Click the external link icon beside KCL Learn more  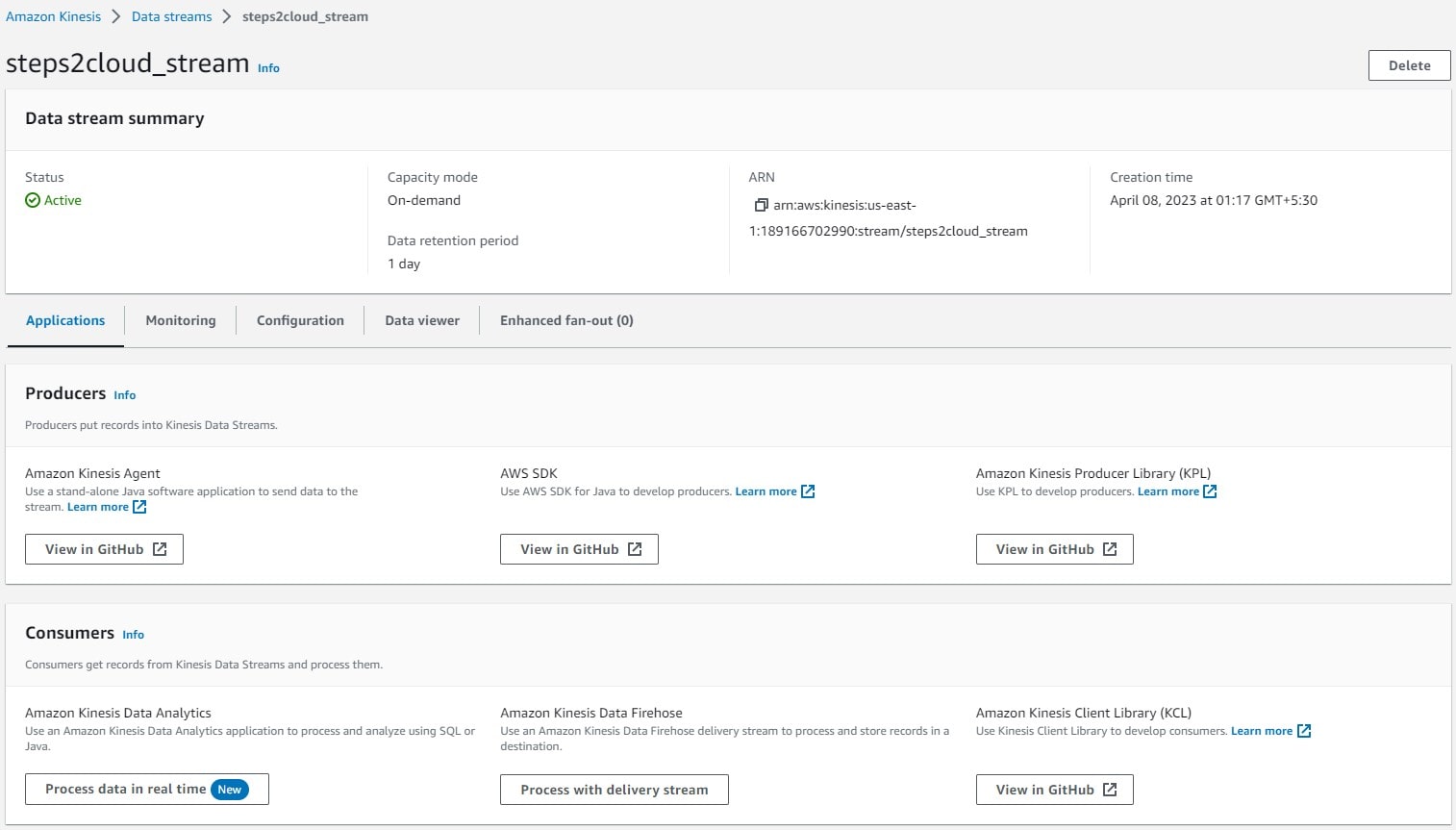pos(1304,730)
